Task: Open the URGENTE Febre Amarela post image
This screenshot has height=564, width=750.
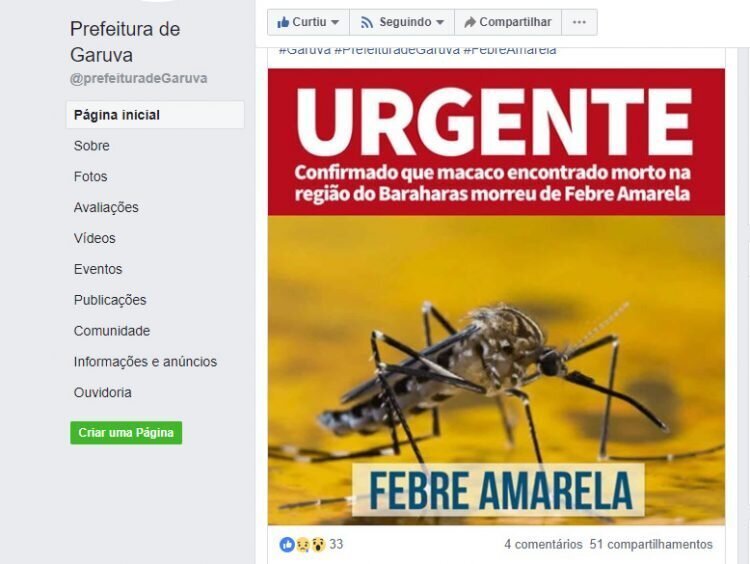Action: pos(496,297)
